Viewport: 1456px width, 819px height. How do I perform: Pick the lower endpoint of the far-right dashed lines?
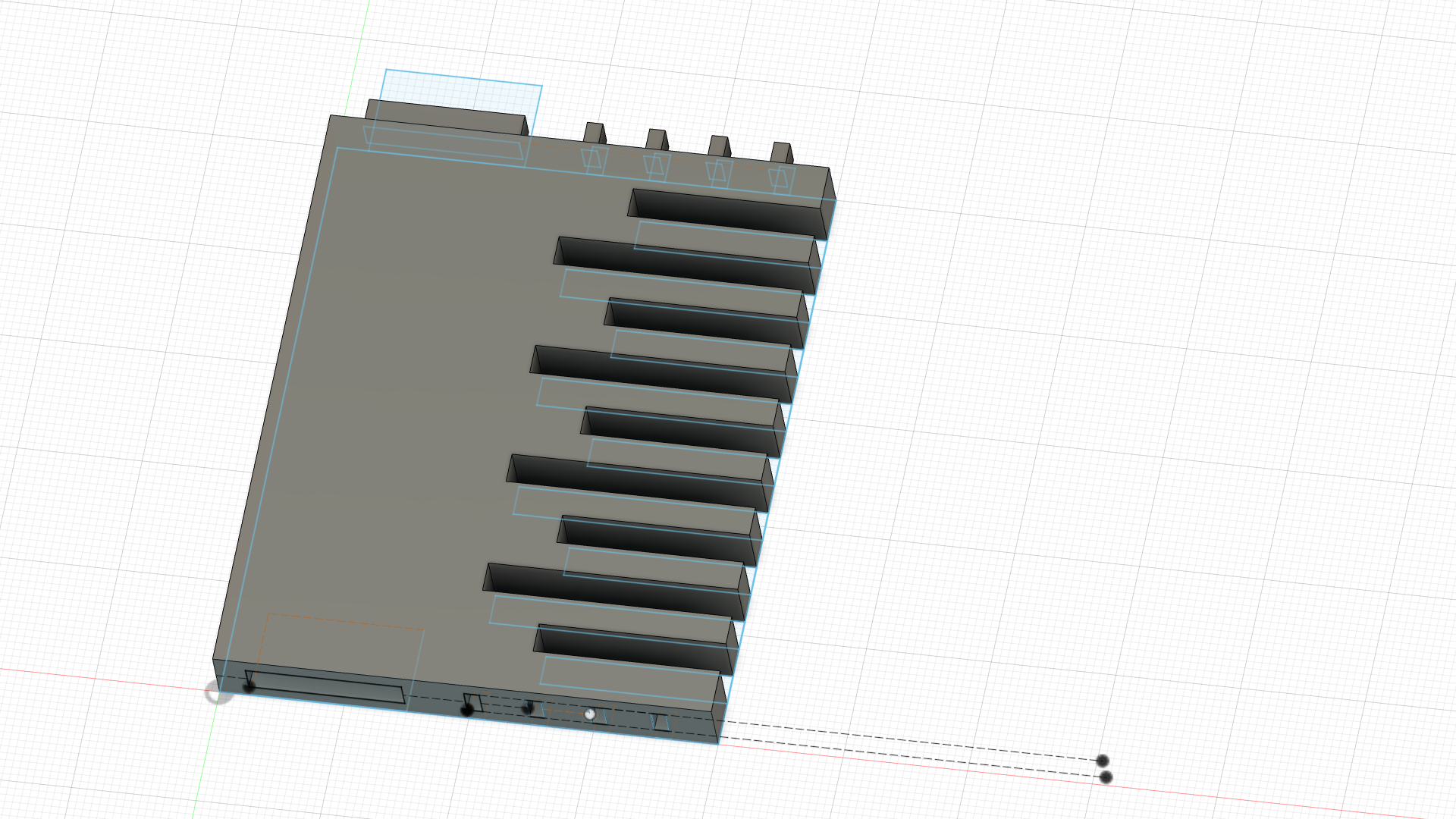click(1106, 777)
